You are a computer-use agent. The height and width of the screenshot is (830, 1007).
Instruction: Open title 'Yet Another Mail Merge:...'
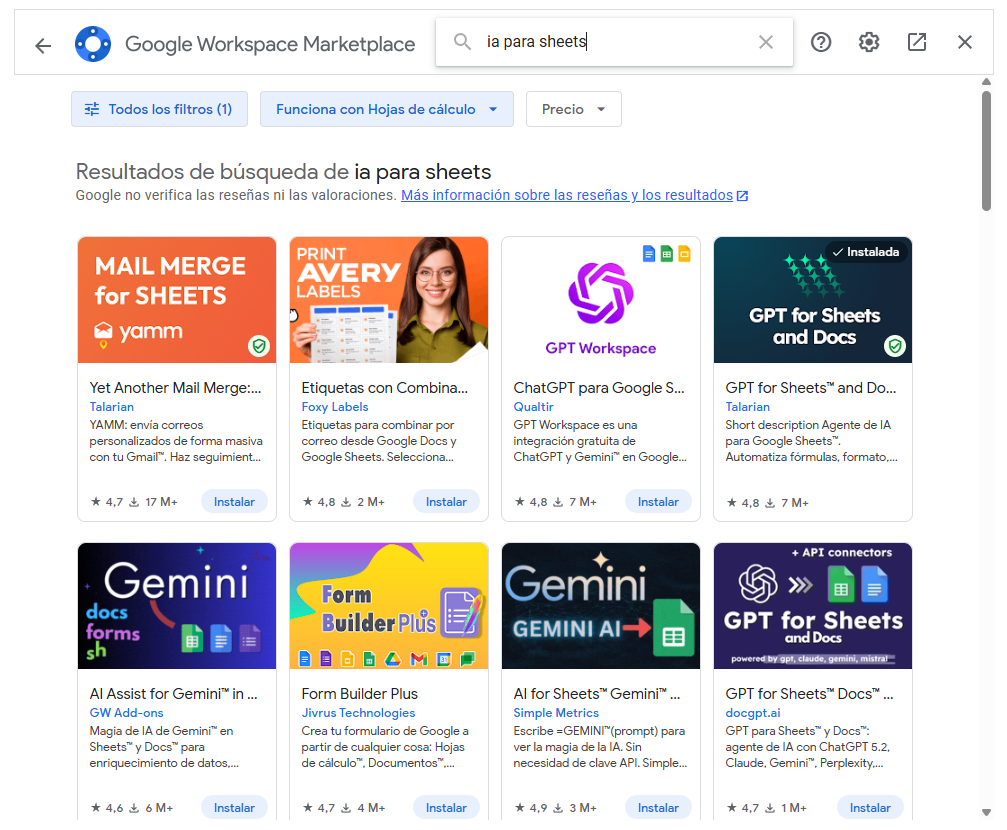click(175, 387)
